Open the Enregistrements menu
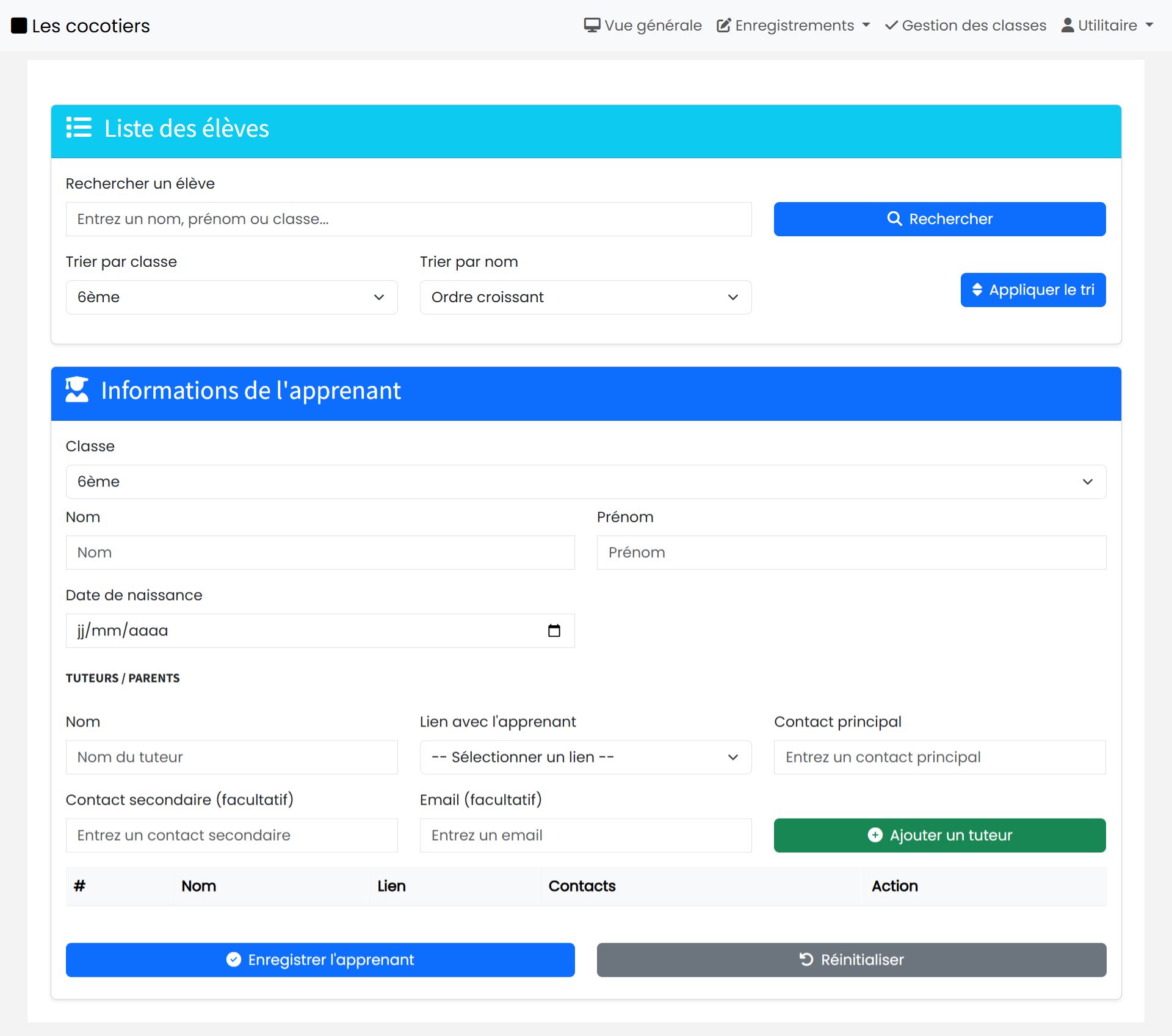The width and height of the screenshot is (1172, 1036). 794,25
